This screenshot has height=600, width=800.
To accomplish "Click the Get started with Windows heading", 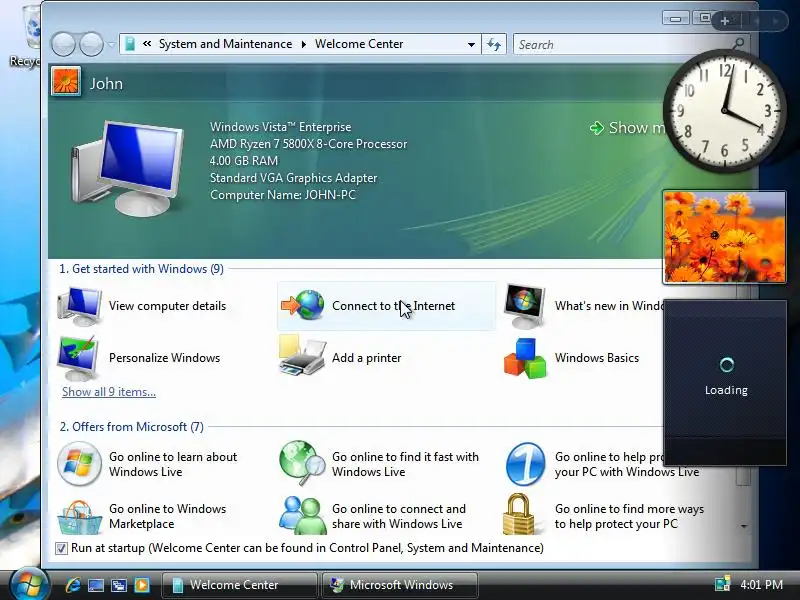I will click(141, 269).
